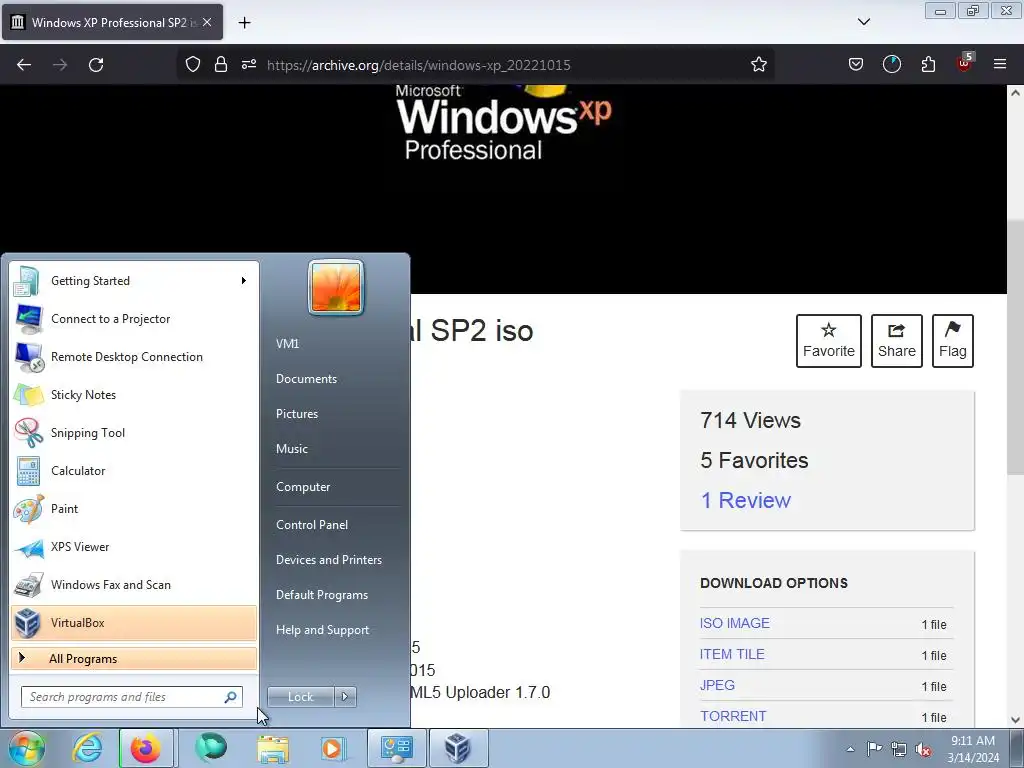Launch Calculator from the Start menu
1024x768 pixels.
pos(134,471)
